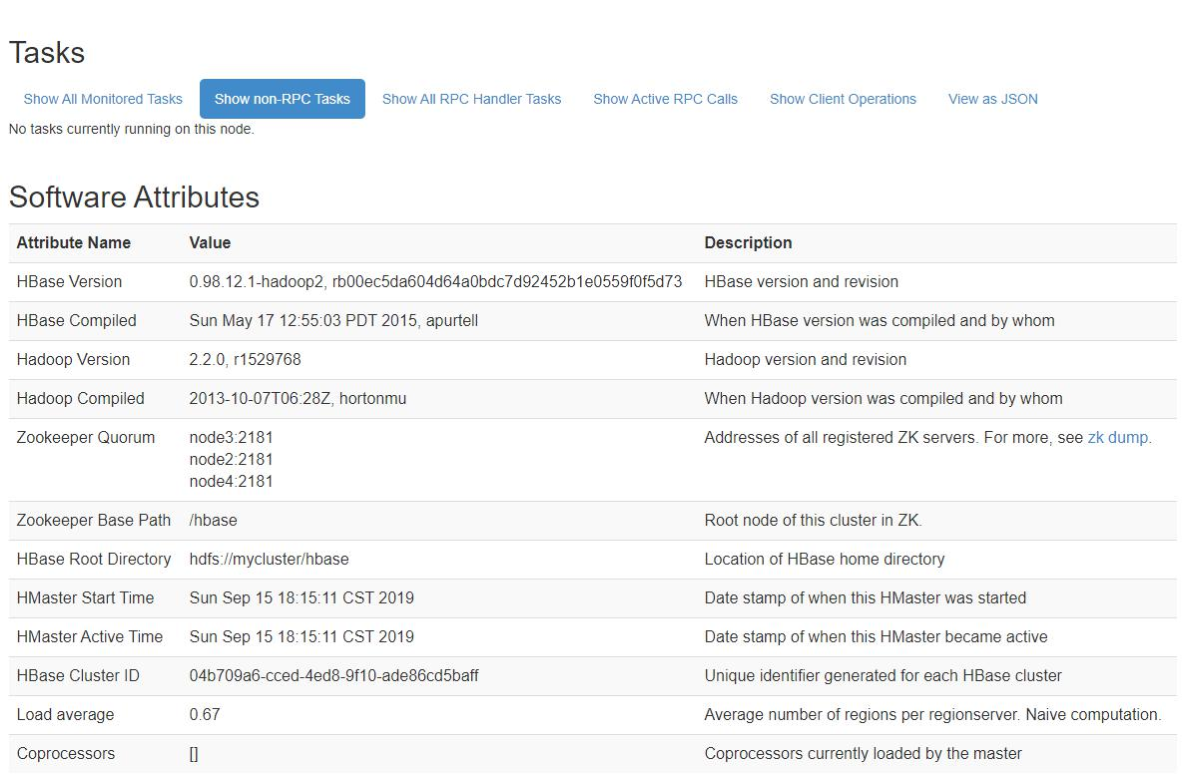
Task: Open the zk dump link
Action: (x=1117, y=437)
